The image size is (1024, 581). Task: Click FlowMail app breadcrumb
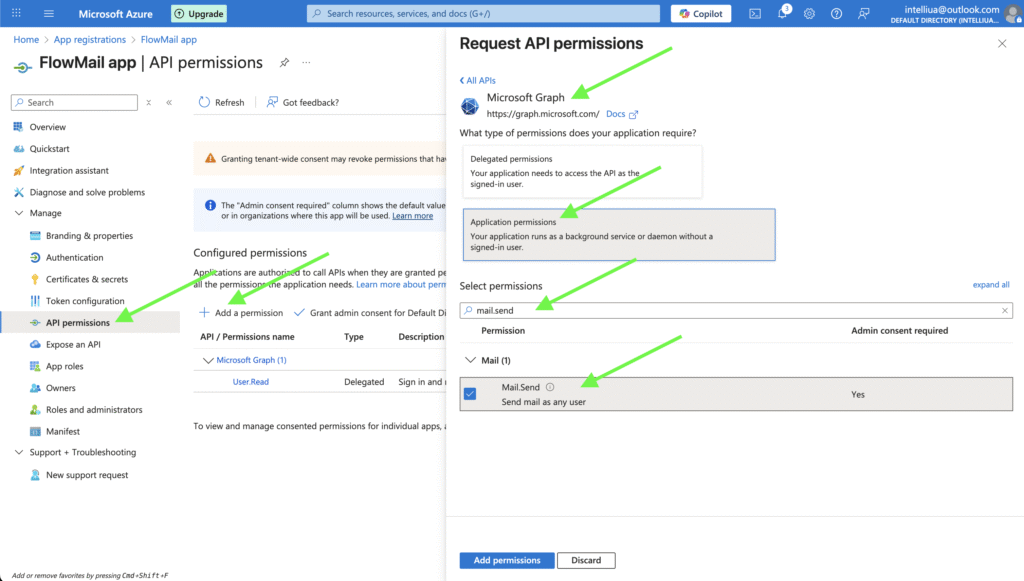[x=168, y=39]
